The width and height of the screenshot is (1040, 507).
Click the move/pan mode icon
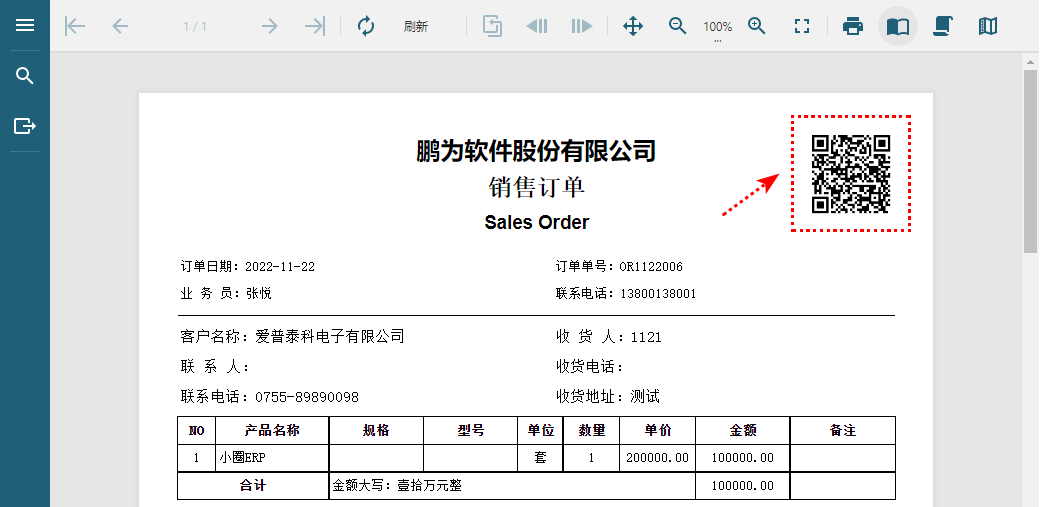click(x=633, y=26)
